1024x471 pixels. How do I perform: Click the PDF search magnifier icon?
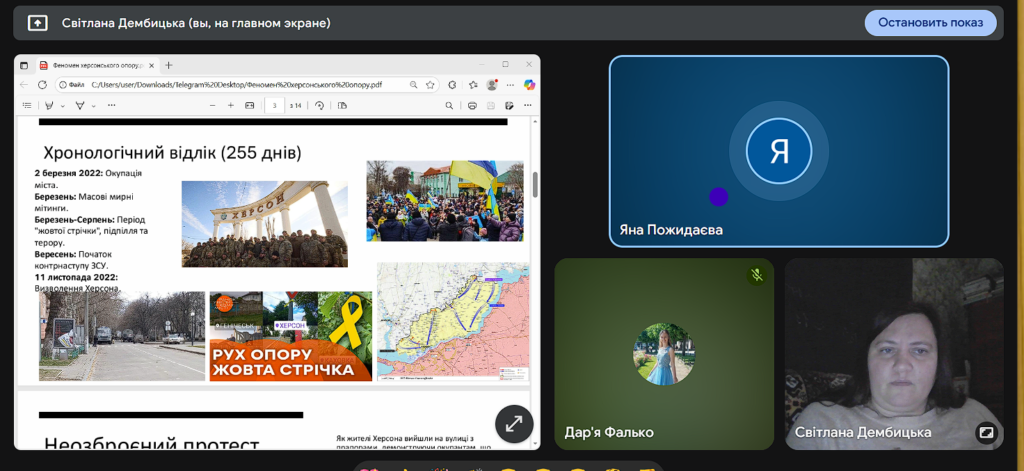tap(449, 105)
